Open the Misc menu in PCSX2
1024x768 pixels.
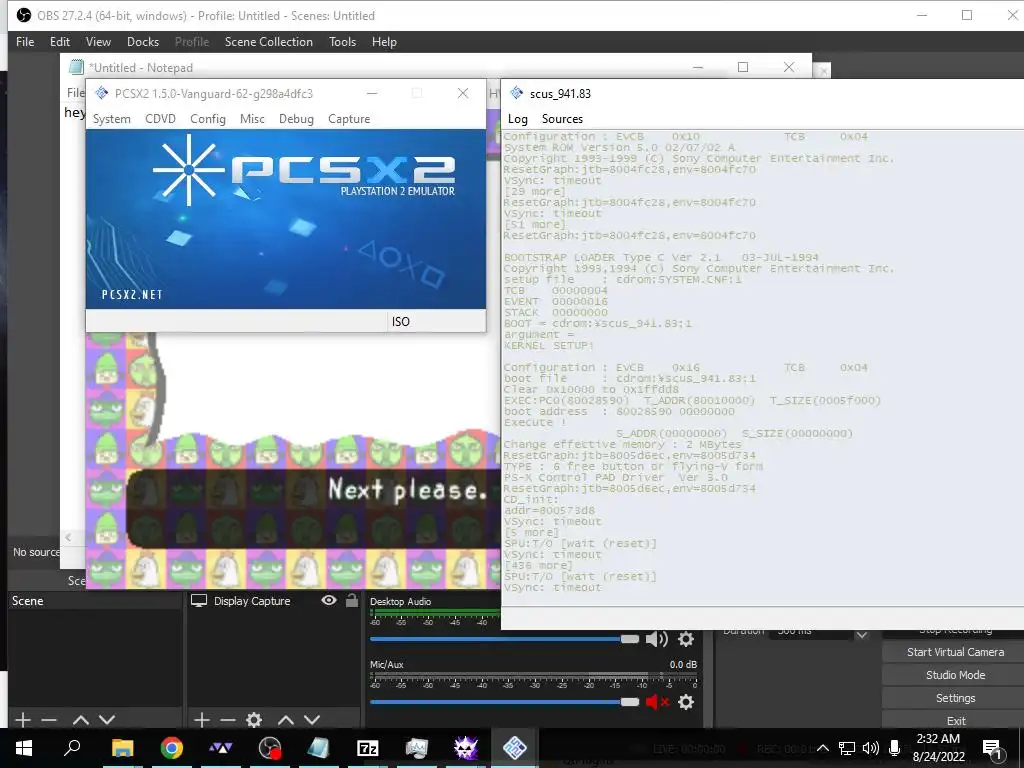pyautogui.click(x=252, y=119)
